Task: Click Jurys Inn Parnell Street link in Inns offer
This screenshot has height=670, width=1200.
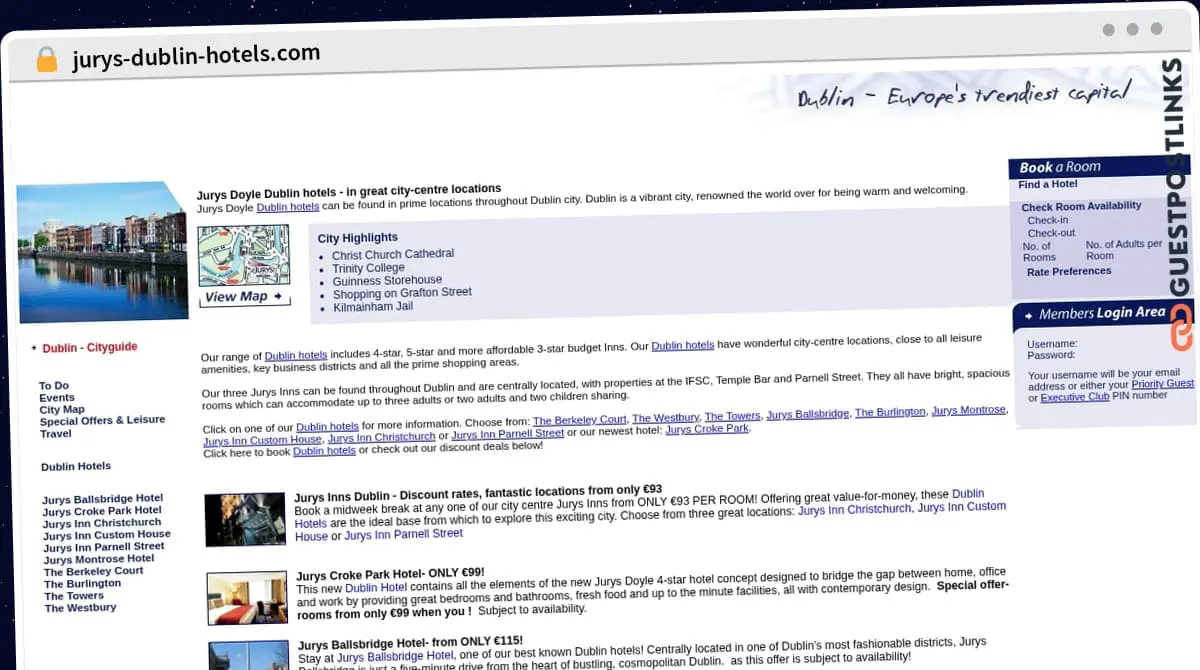Action: [x=404, y=534]
